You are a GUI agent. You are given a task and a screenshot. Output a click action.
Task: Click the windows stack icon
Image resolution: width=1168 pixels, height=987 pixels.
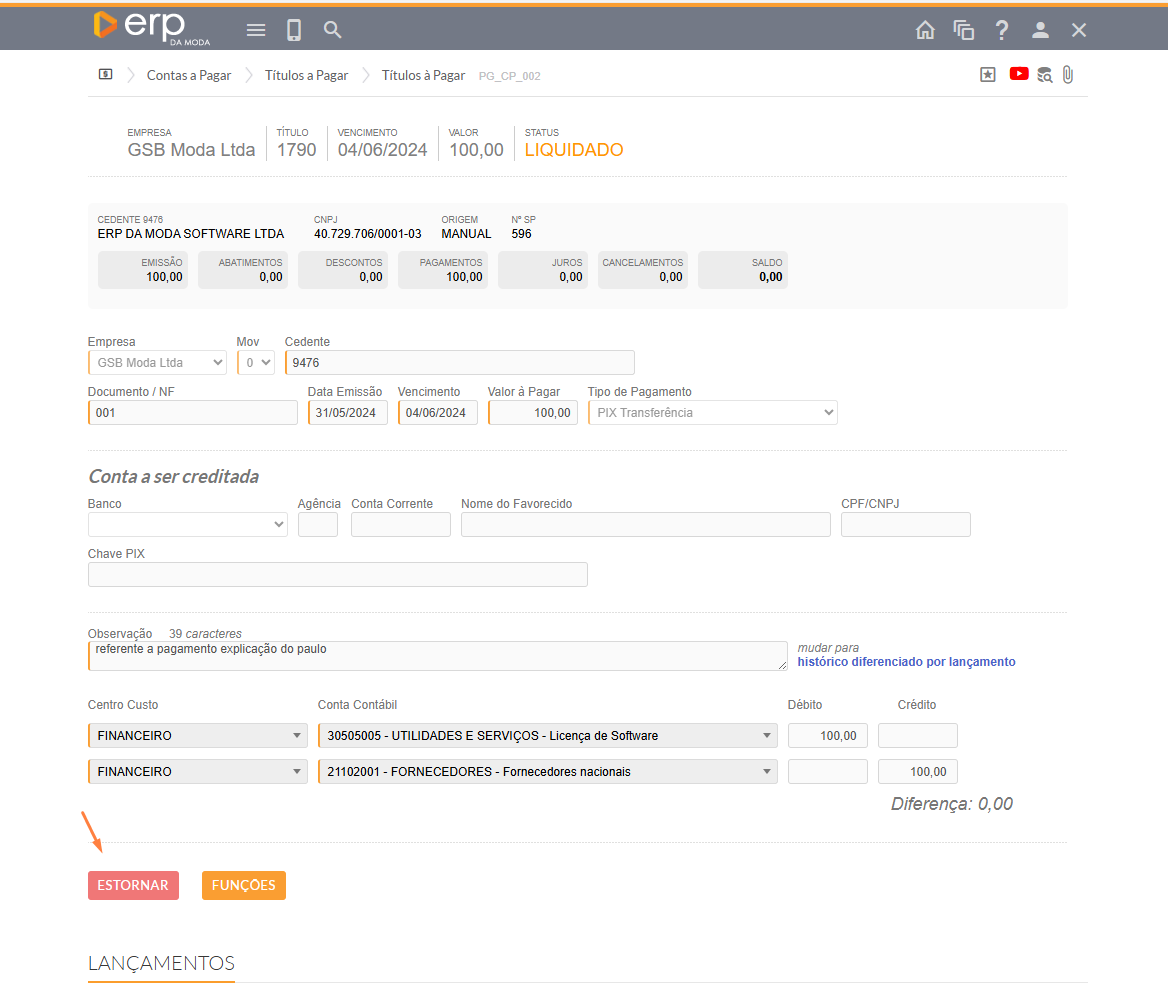(963, 30)
